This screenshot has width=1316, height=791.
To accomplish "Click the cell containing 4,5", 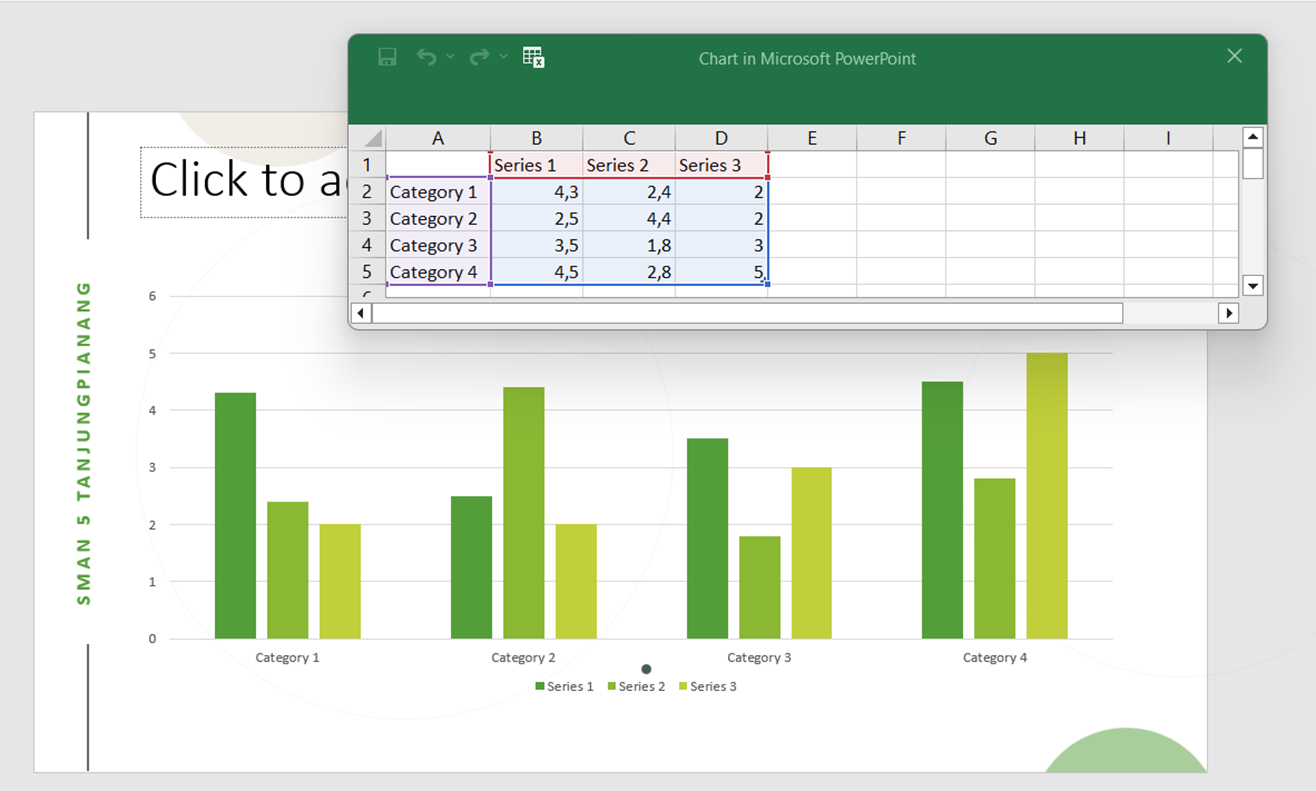I will [x=537, y=272].
